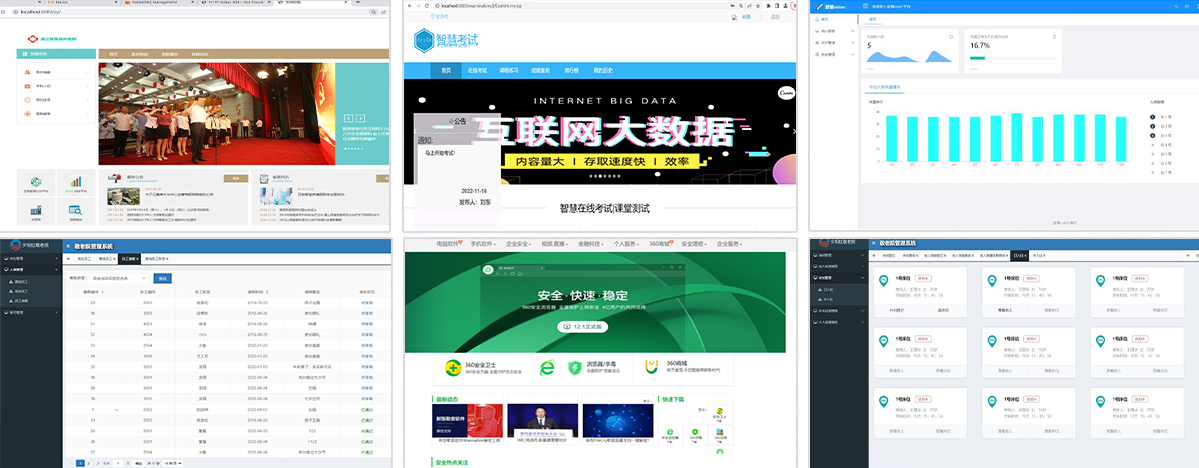Expand the 个人服务 menu on 360 page
1199x468 pixels.
coord(626,244)
